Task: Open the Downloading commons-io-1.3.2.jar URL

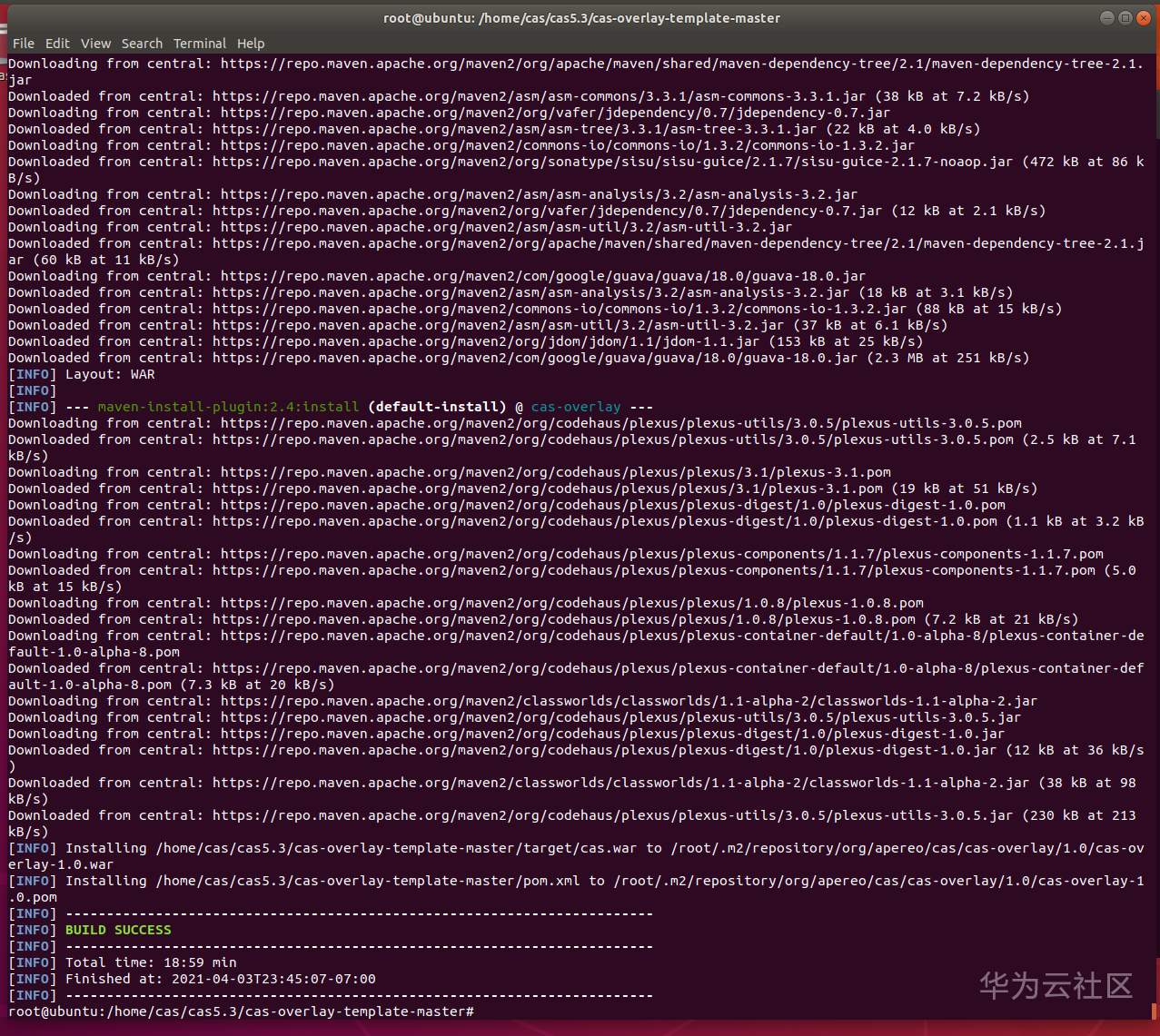Action: click(x=568, y=145)
